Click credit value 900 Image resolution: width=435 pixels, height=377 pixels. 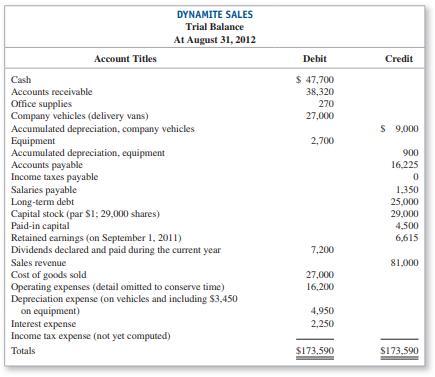[411, 153]
